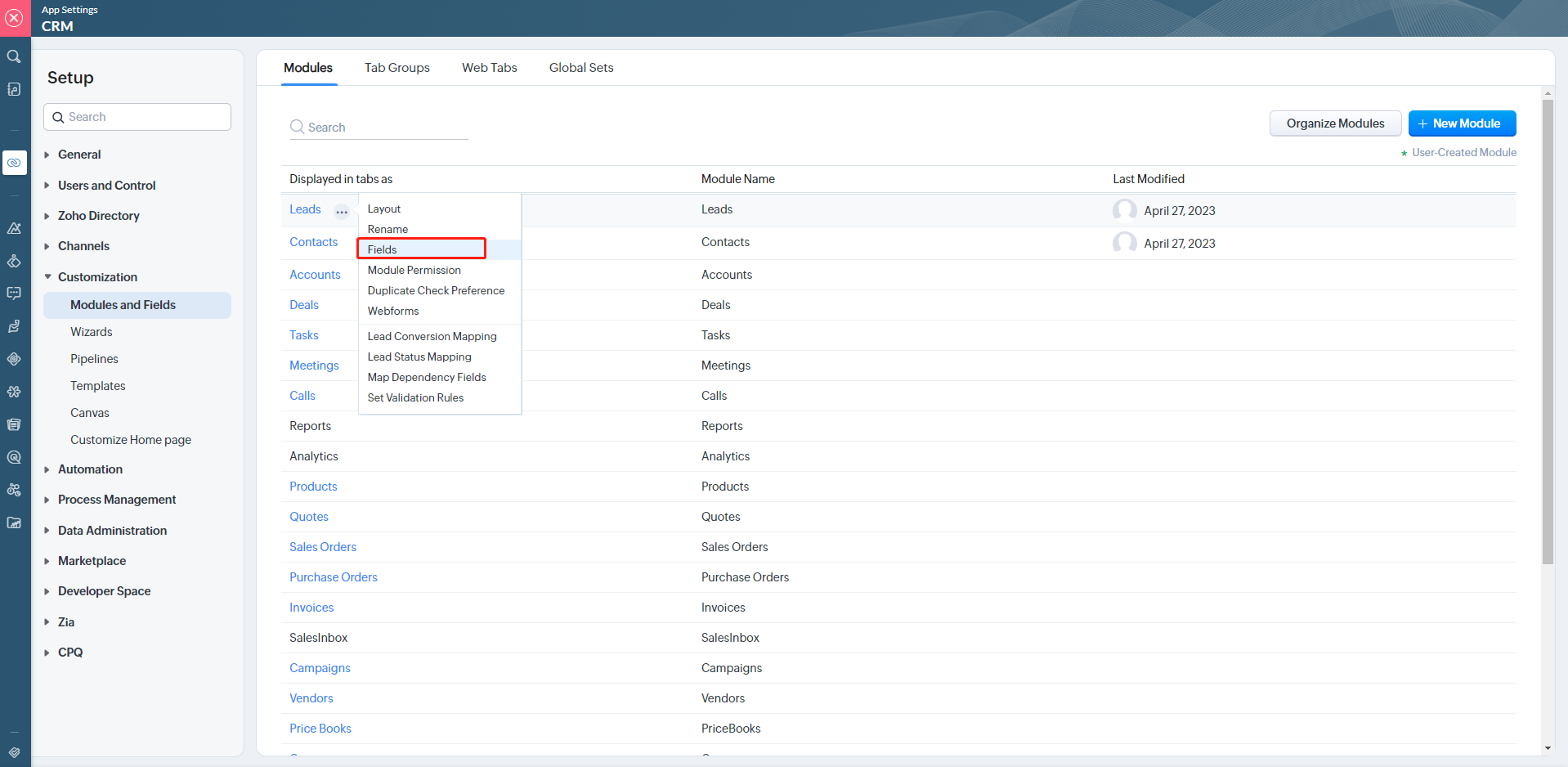Open the concentric diamond target icon
This screenshot has height=767, width=1568.
[14, 359]
